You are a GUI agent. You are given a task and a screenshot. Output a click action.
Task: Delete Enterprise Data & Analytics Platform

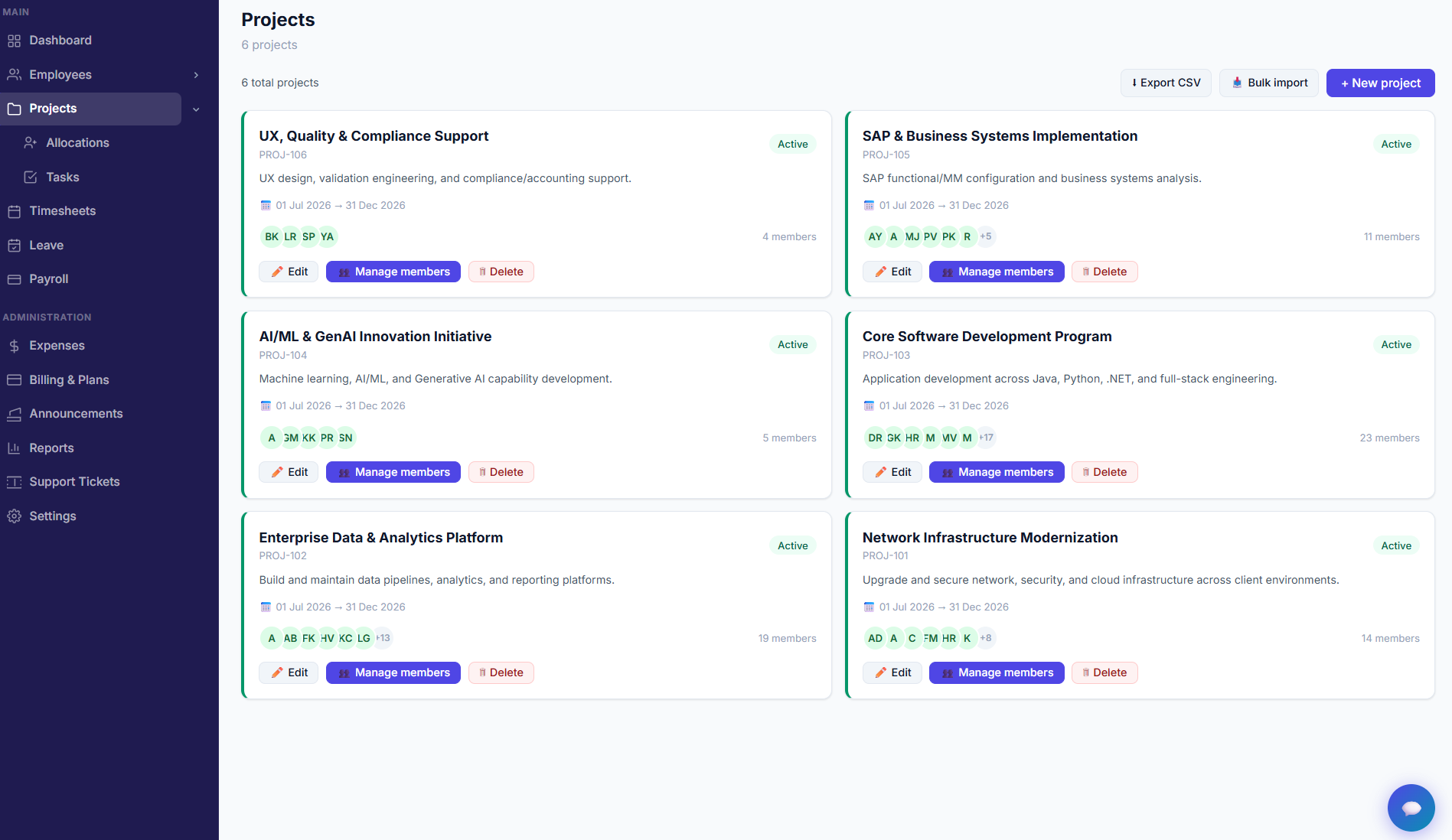[x=501, y=672]
